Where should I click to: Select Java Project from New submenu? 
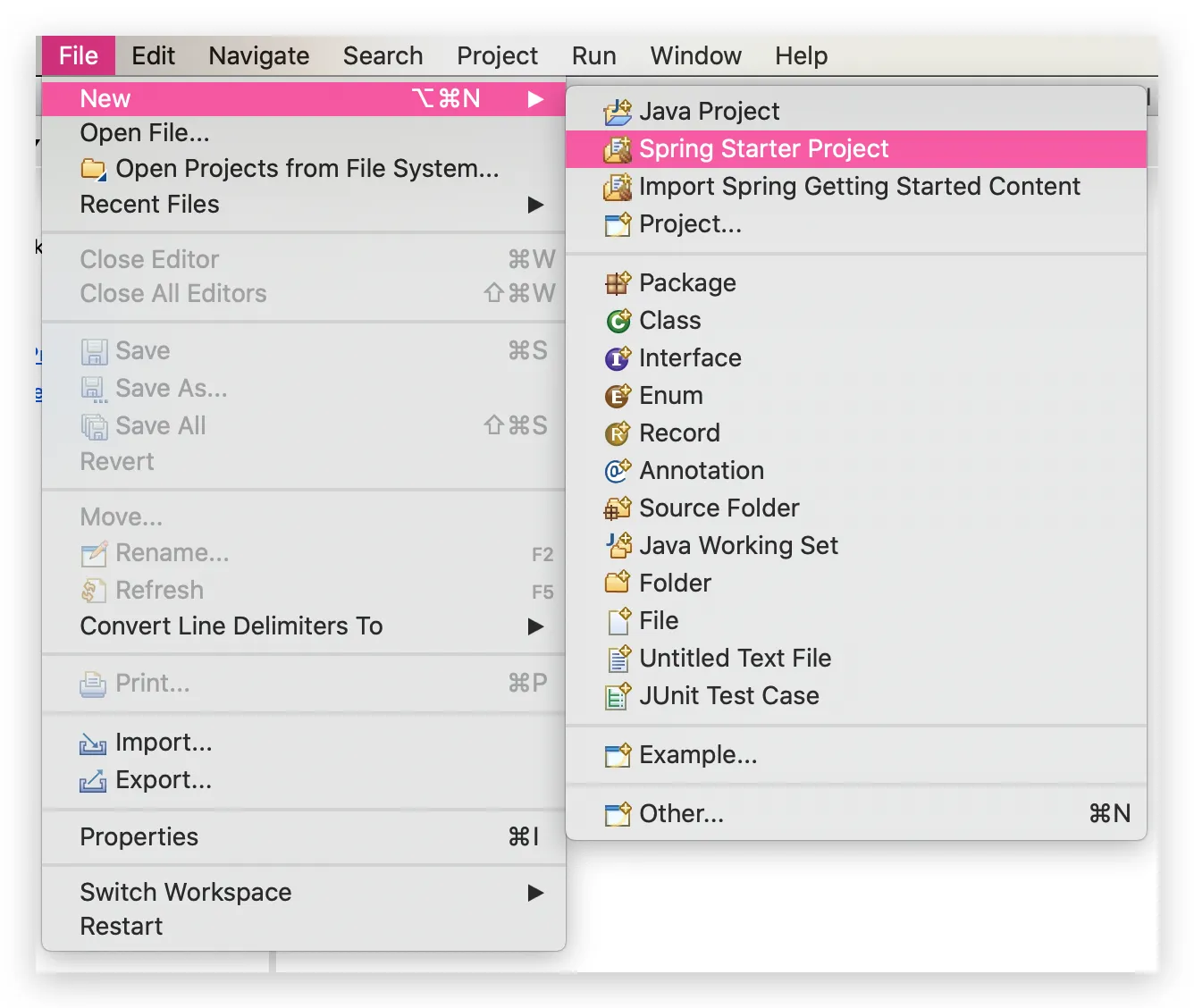[856, 112]
